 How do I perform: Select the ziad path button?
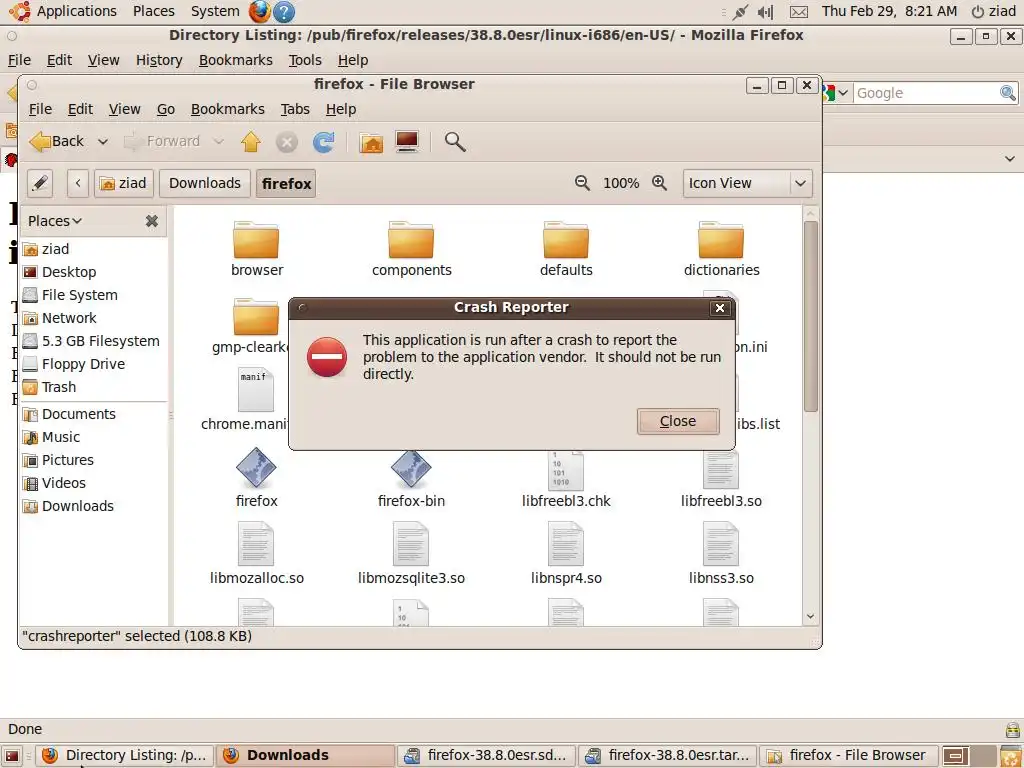(x=123, y=183)
